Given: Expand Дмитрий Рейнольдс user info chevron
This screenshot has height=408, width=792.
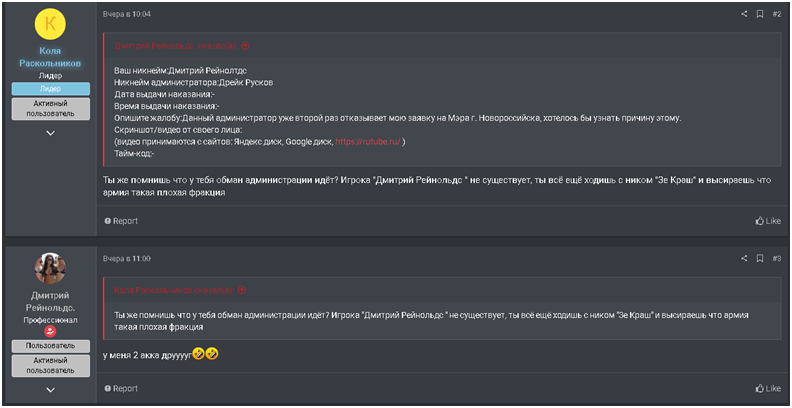Looking at the screenshot, I should pyautogui.click(x=51, y=389).
